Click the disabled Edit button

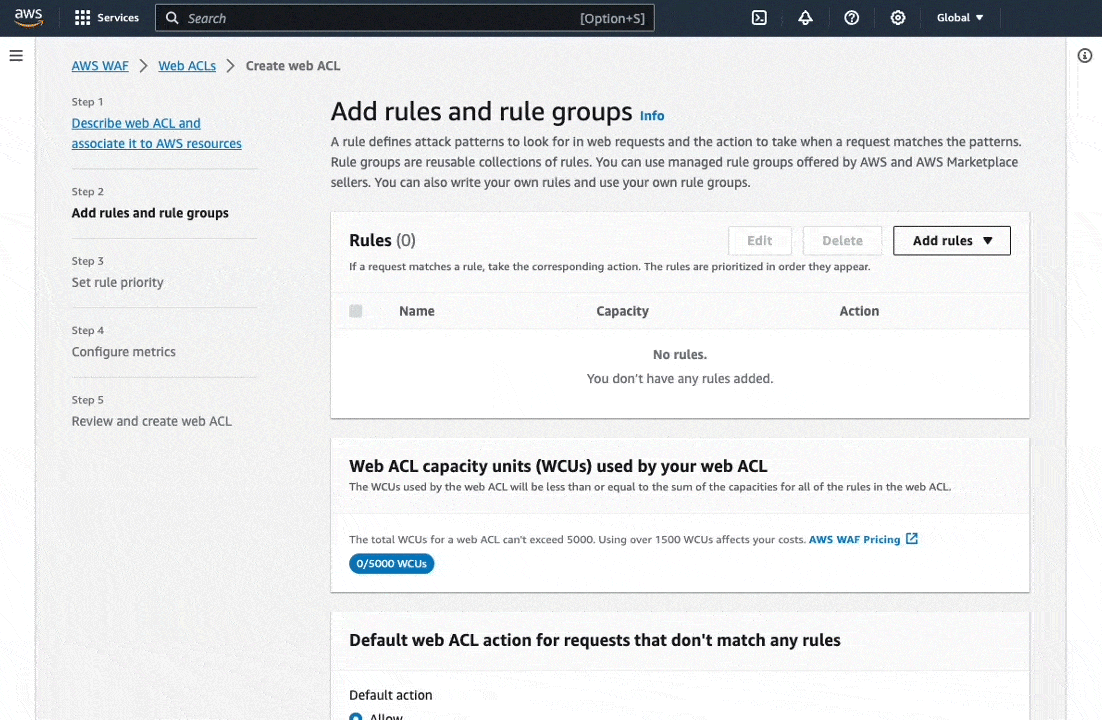pos(760,240)
